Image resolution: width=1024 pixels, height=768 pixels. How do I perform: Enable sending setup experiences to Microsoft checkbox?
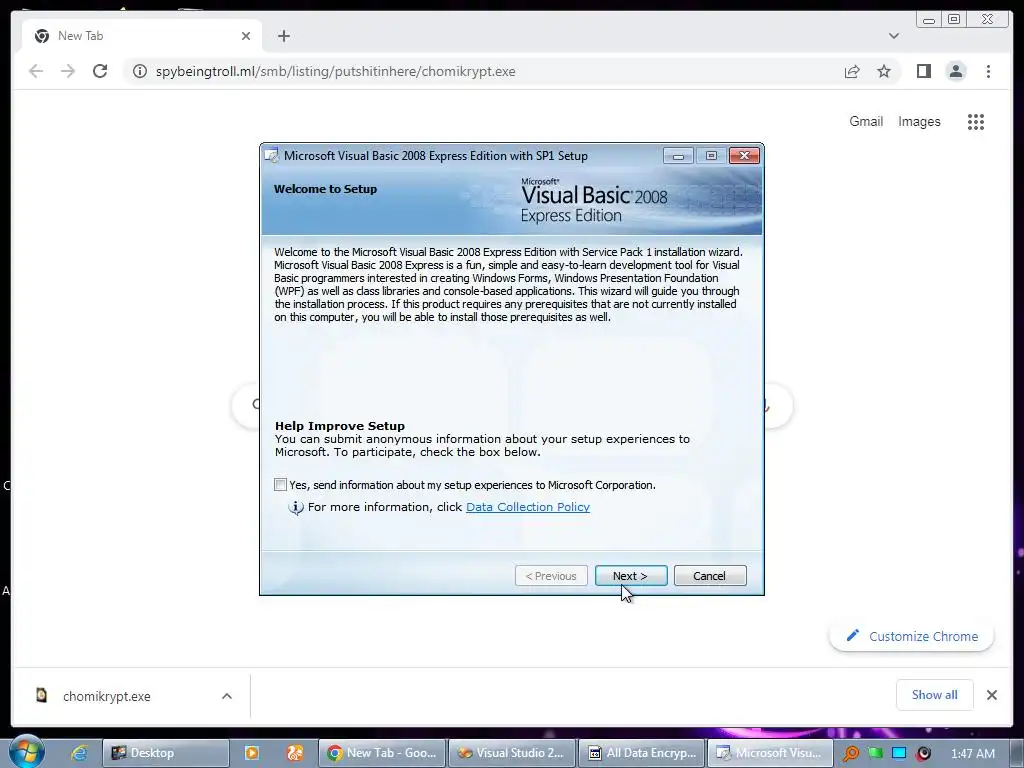(280, 485)
